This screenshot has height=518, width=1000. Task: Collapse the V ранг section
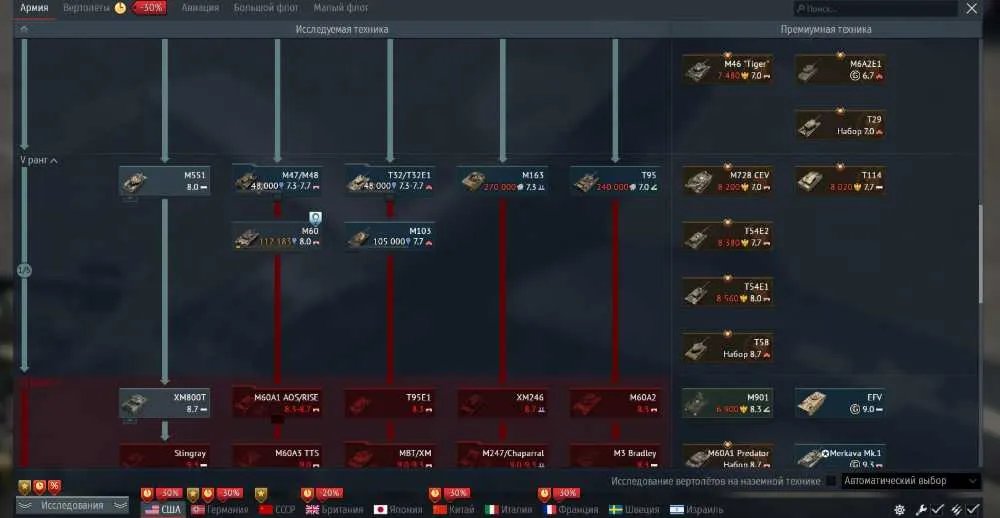[x=39, y=161]
